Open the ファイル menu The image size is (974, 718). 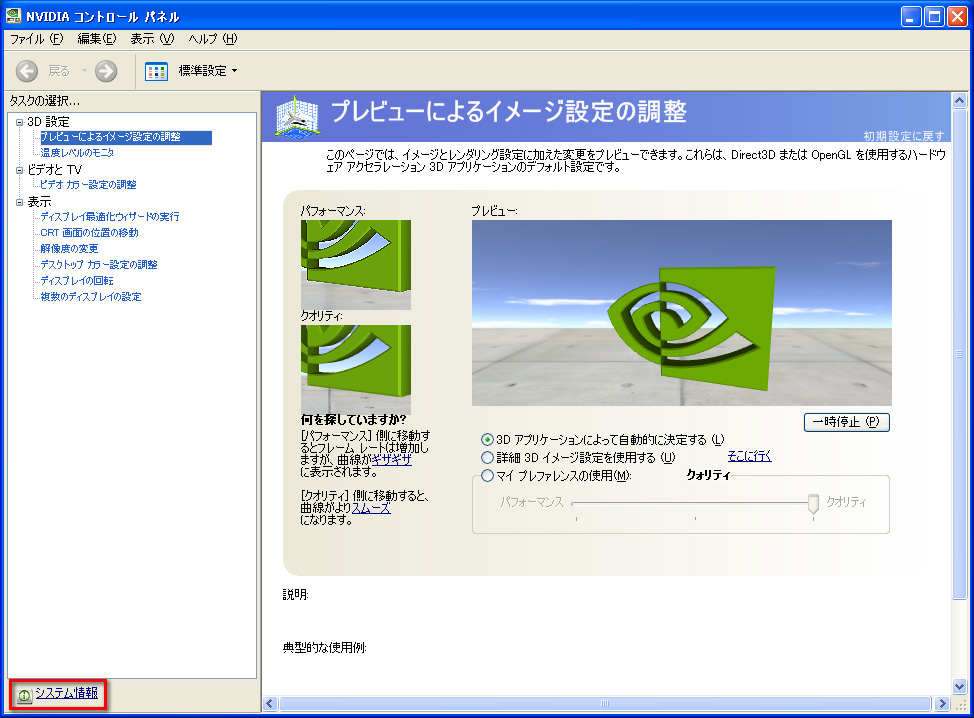[37, 39]
